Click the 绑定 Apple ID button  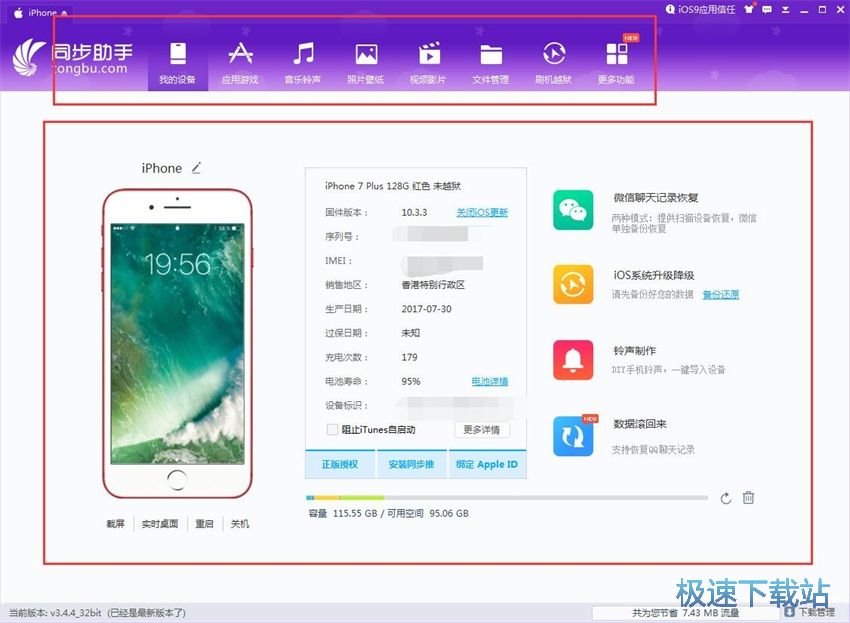pos(487,464)
